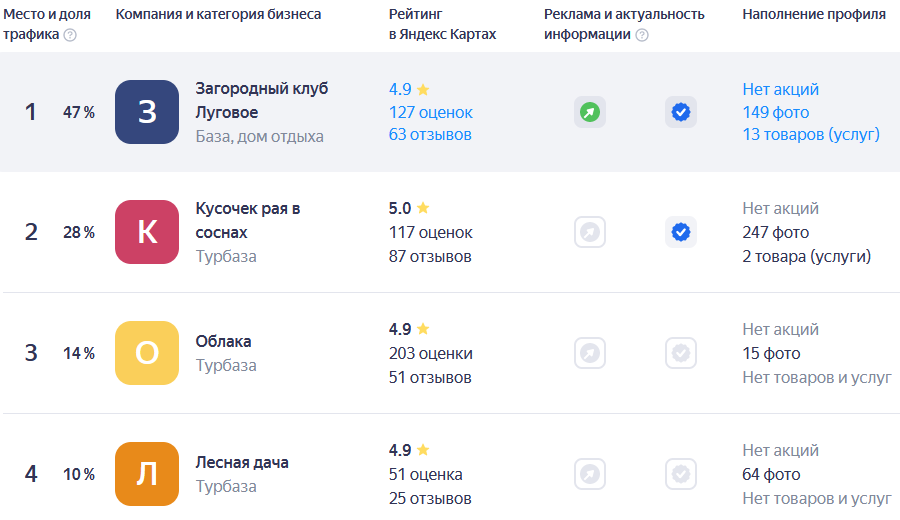Click the orange Л company logo
The height and width of the screenshot is (520, 900).
pos(147,474)
